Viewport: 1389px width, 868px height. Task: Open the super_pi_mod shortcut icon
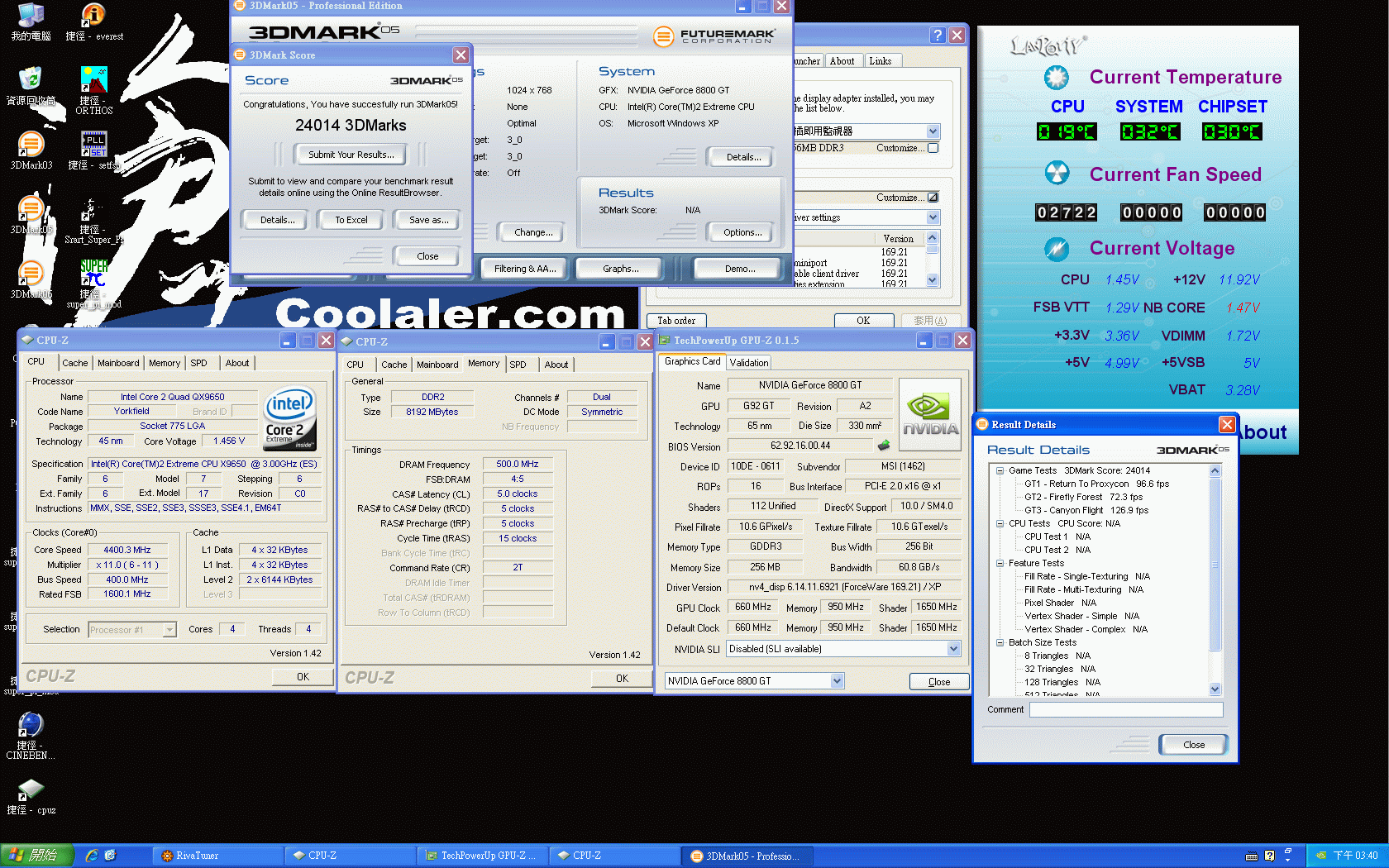point(93,284)
